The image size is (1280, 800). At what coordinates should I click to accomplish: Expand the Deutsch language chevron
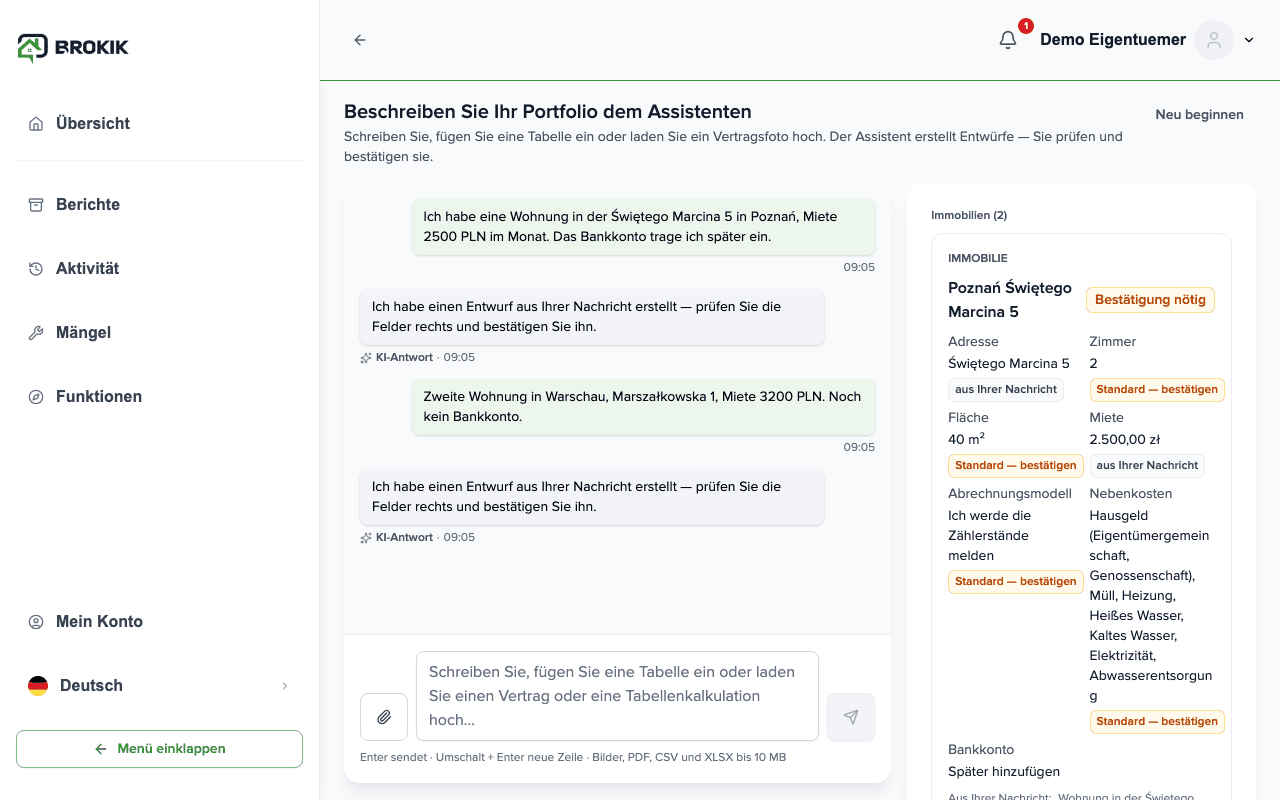click(285, 686)
